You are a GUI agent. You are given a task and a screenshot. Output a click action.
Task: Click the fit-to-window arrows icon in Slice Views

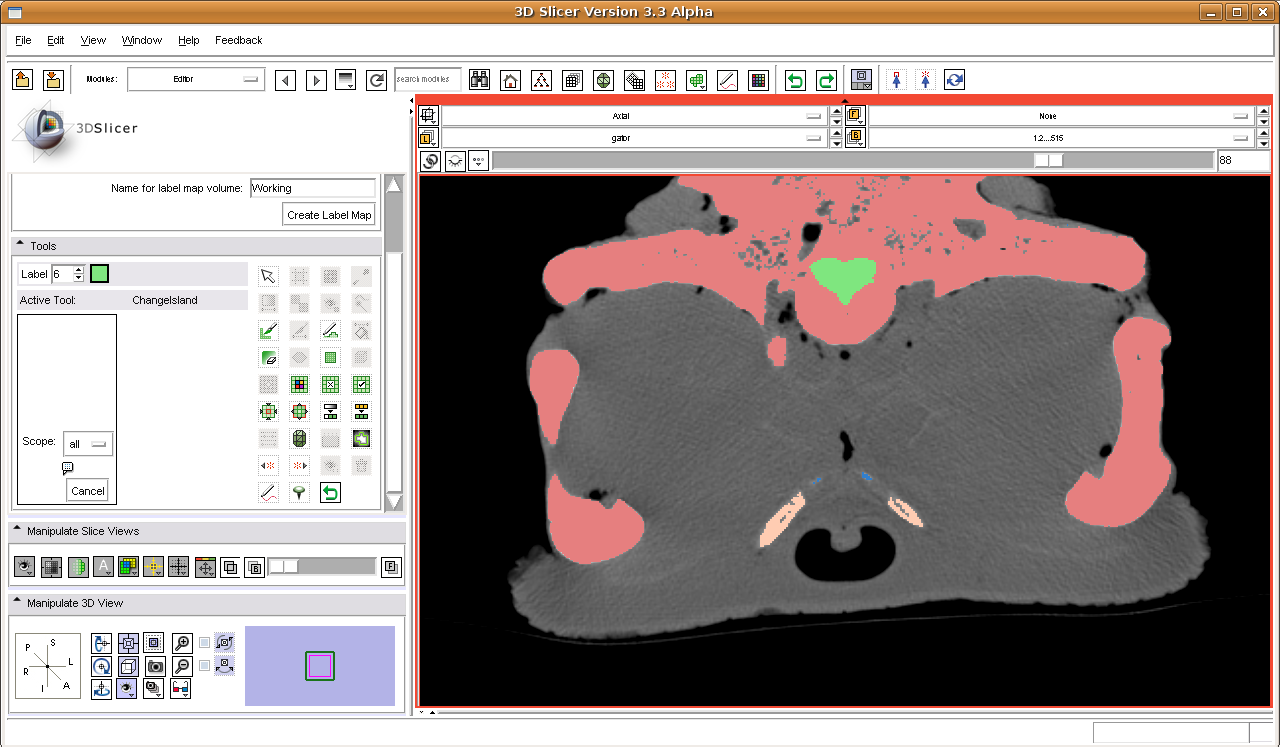coord(205,567)
